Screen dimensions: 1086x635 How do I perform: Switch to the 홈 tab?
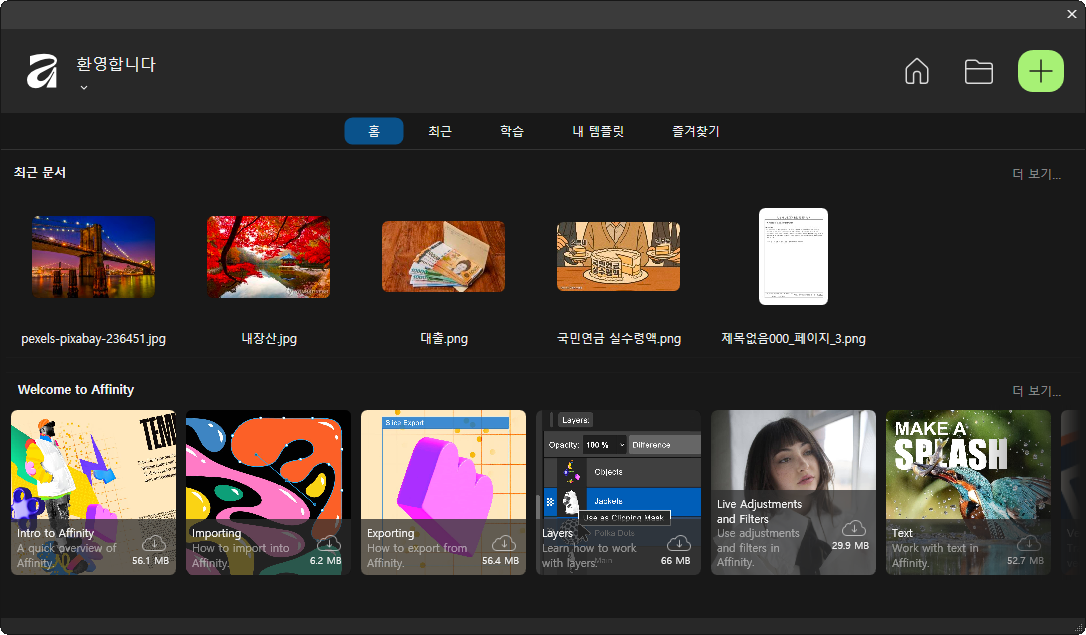point(374,131)
